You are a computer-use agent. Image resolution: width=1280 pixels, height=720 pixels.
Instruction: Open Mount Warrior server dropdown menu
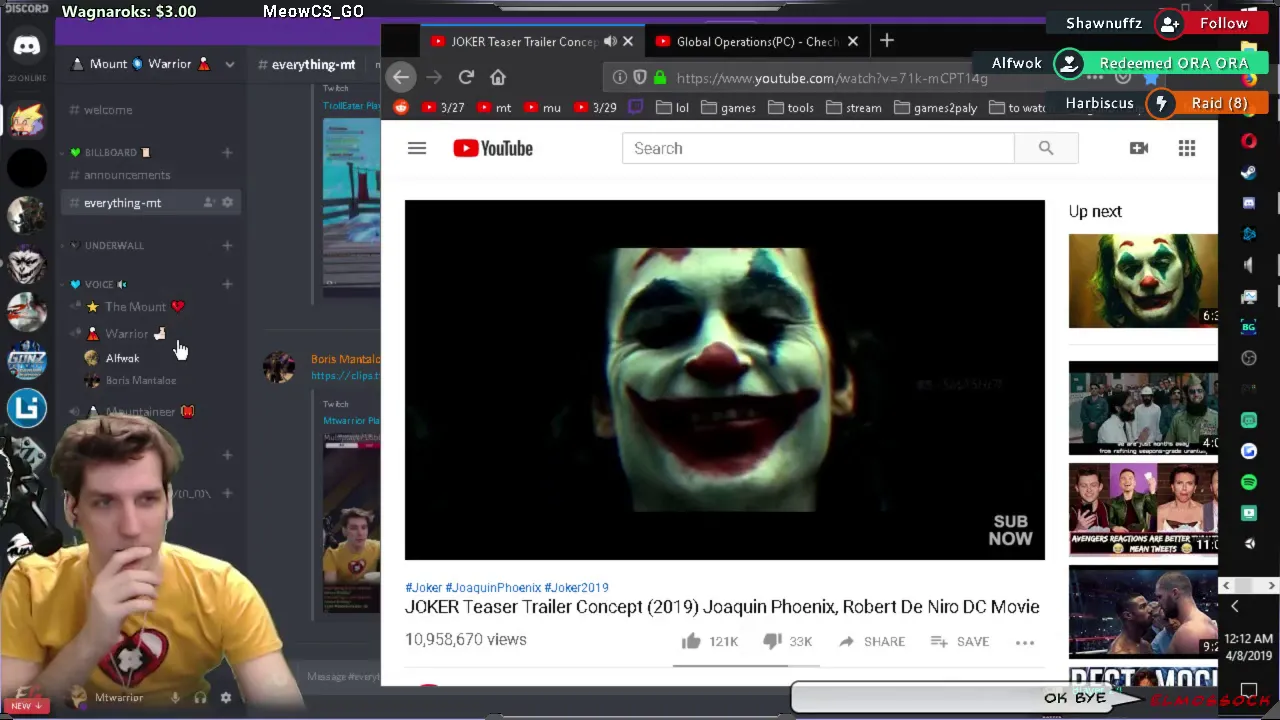229,64
